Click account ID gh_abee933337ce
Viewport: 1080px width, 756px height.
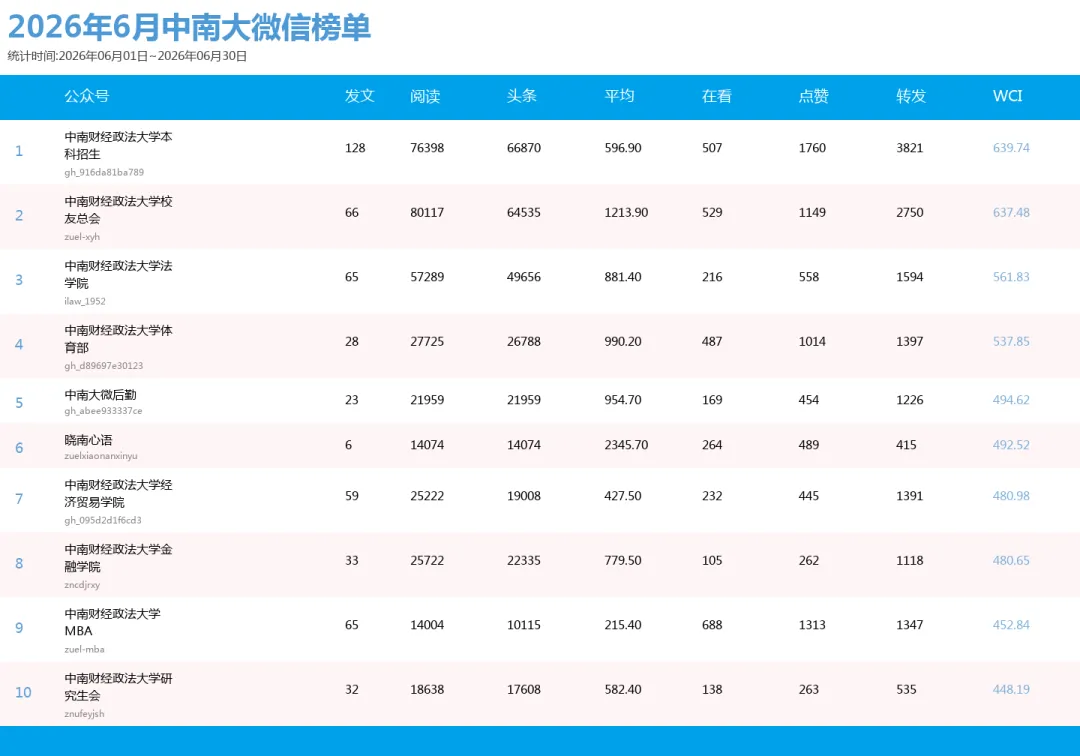103,411
